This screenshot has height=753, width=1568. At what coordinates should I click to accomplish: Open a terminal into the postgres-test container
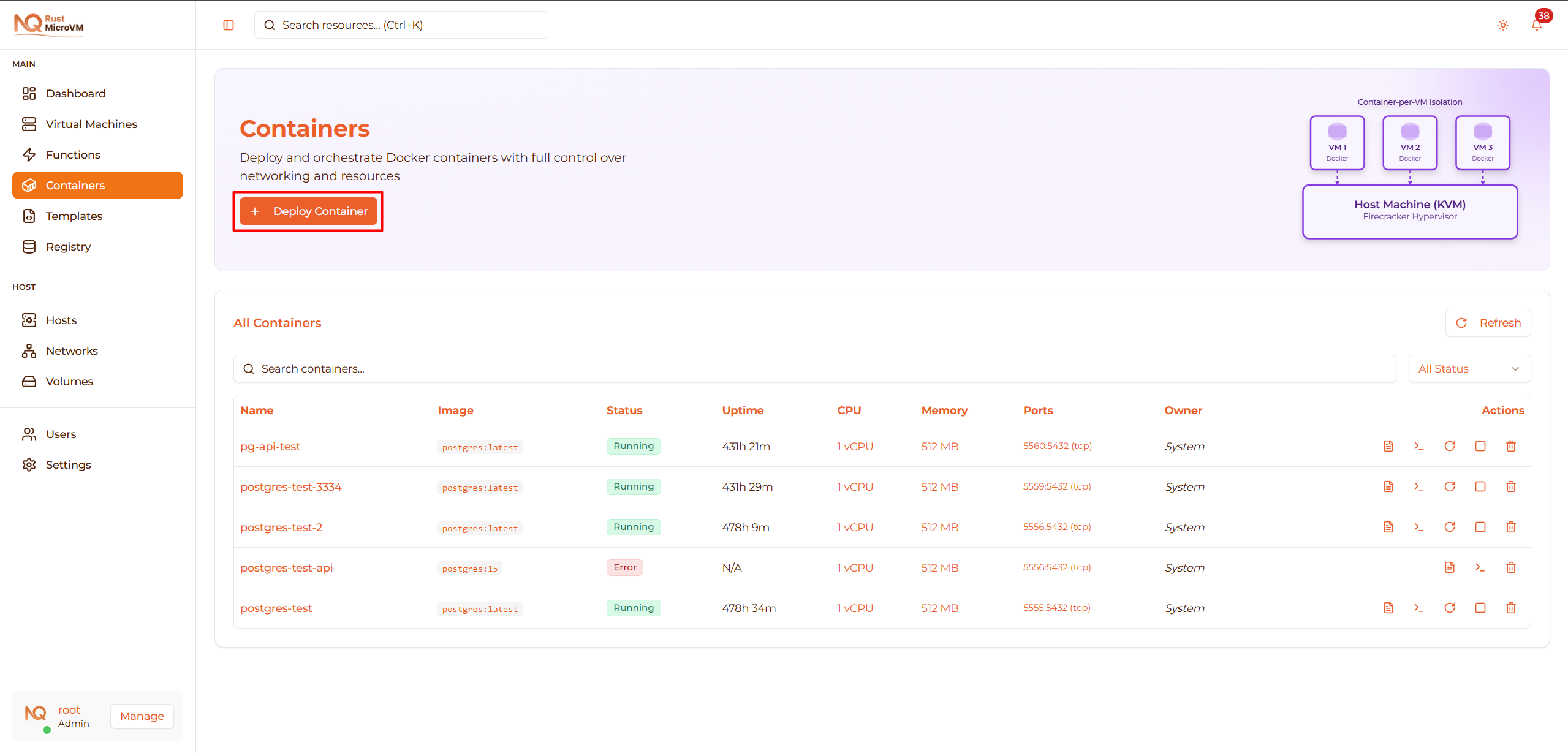coord(1420,608)
